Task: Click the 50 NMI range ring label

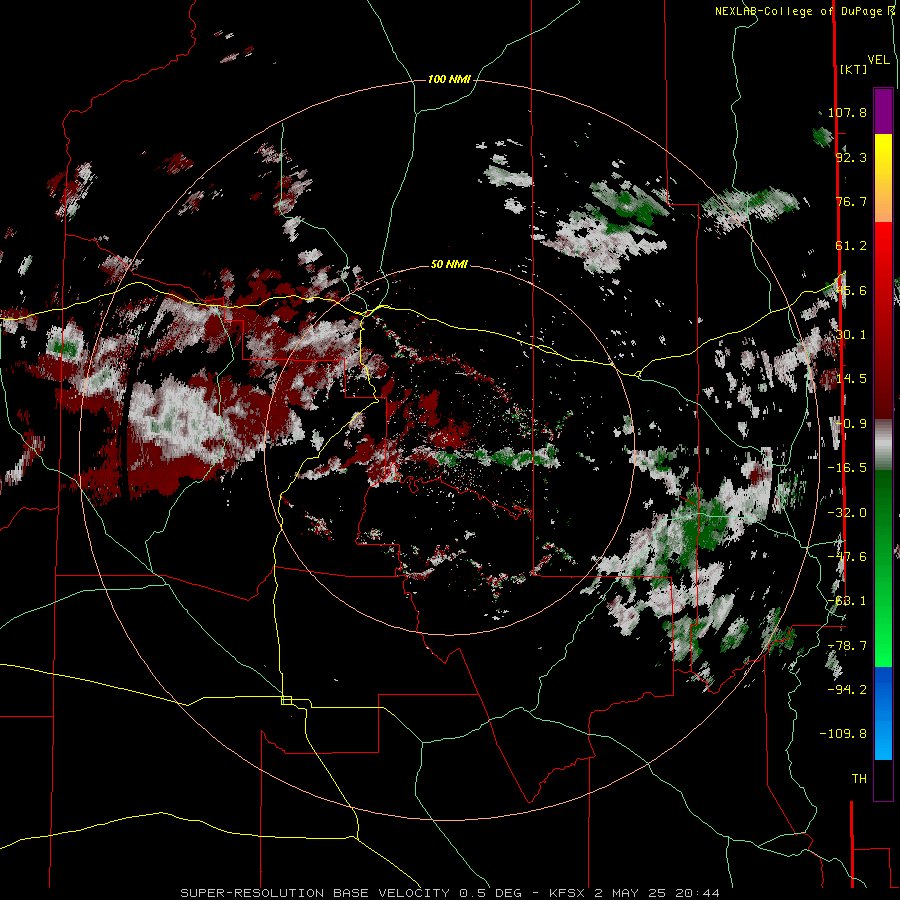Action: point(449,264)
